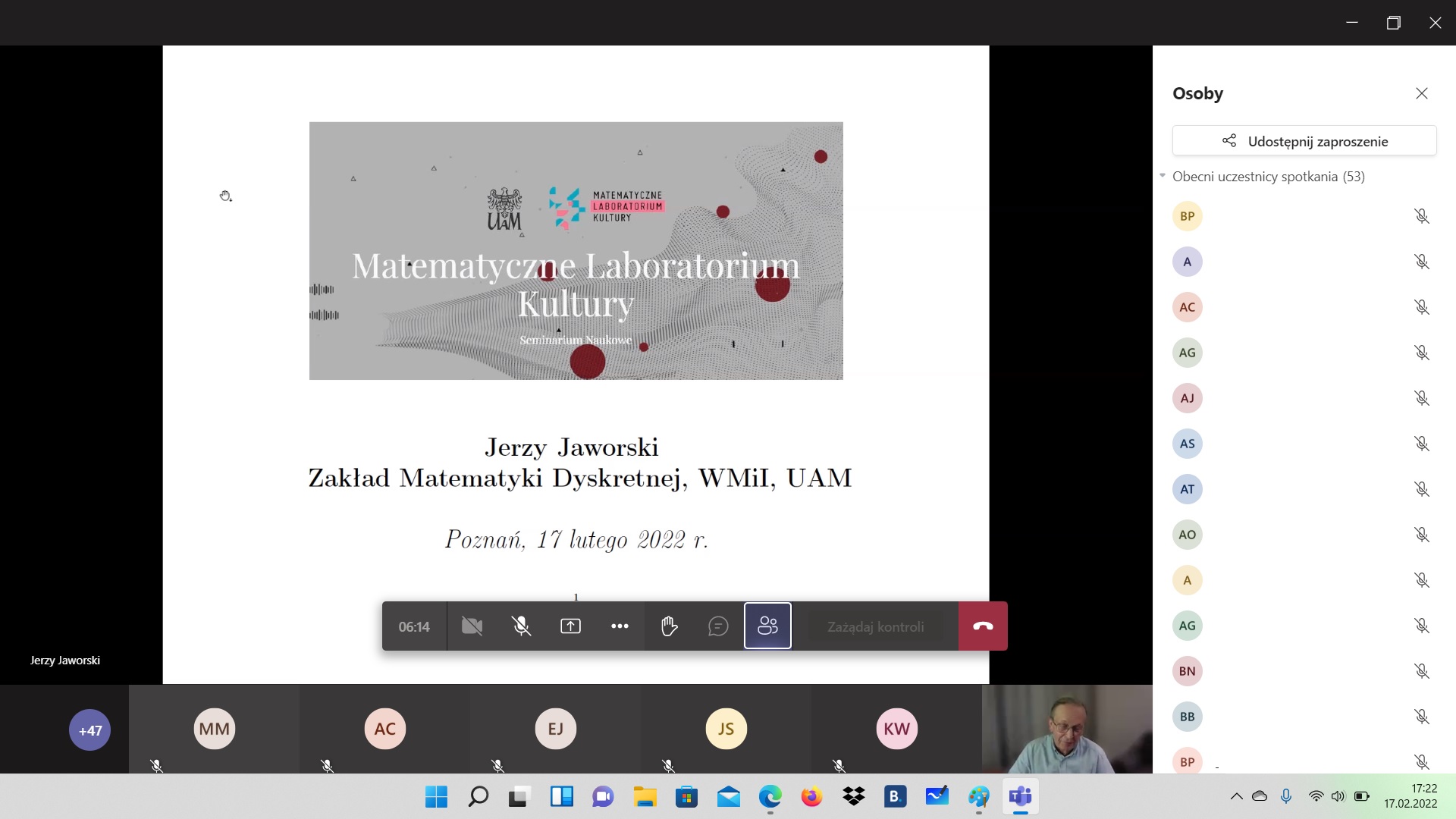
Task: Select the MM participant tile
Action: 214,729
